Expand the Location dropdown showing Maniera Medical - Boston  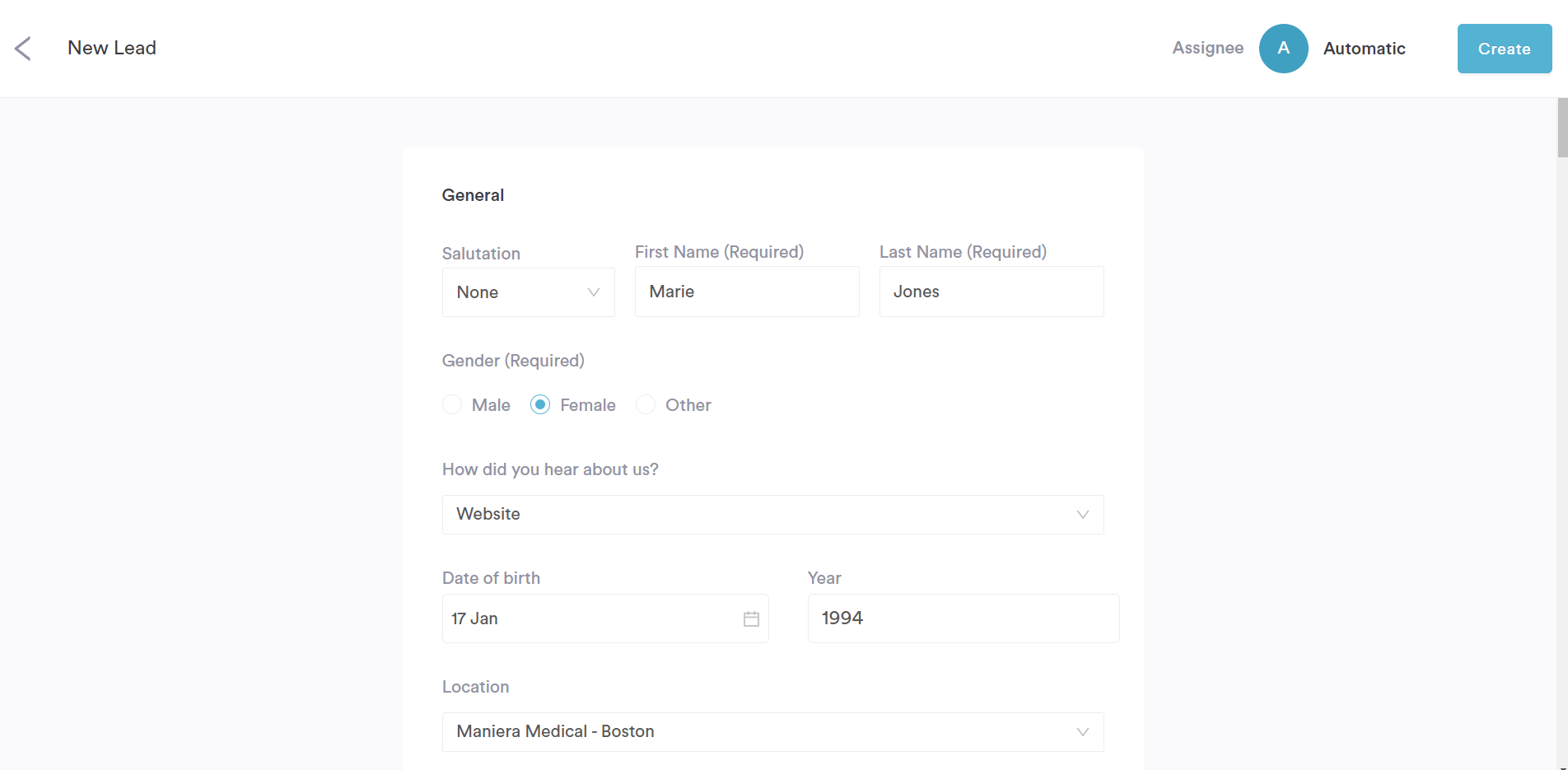(772, 732)
